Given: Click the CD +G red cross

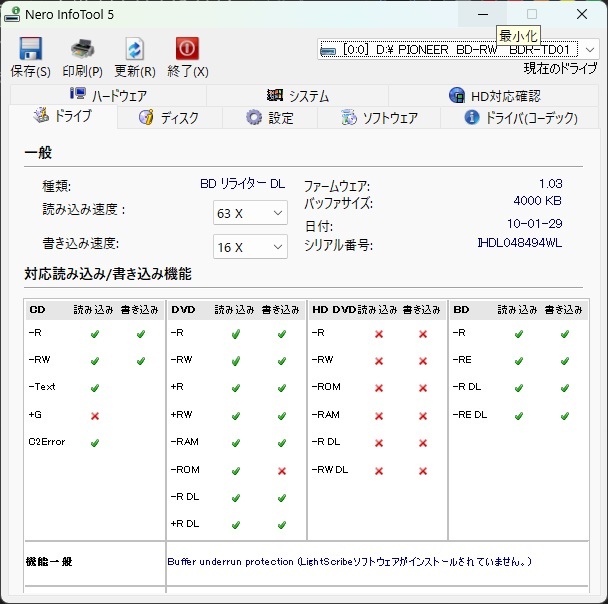Looking at the screenshot, I should point(95,416).
